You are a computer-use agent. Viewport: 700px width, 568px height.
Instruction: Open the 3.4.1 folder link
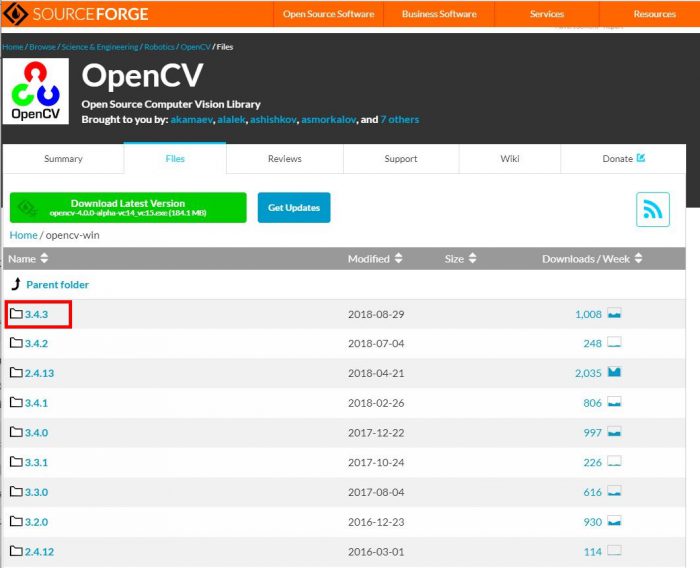pos(36,403)
